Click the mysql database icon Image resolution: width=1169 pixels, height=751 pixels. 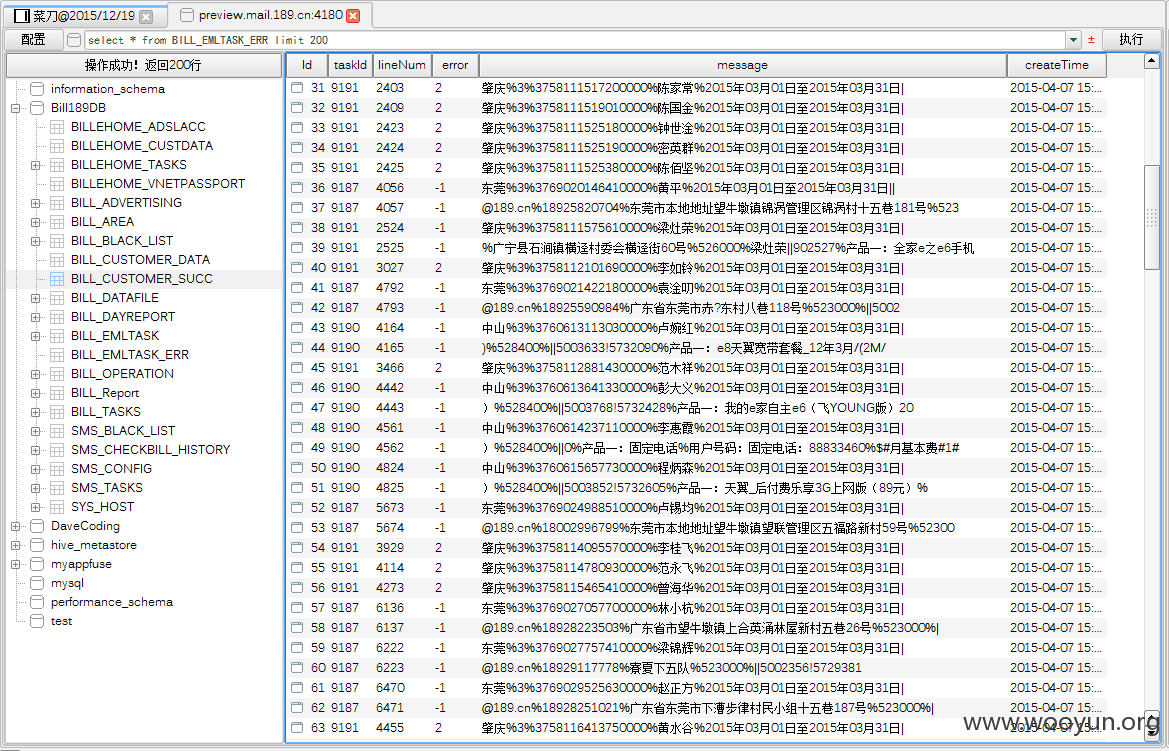click(37, 583)
